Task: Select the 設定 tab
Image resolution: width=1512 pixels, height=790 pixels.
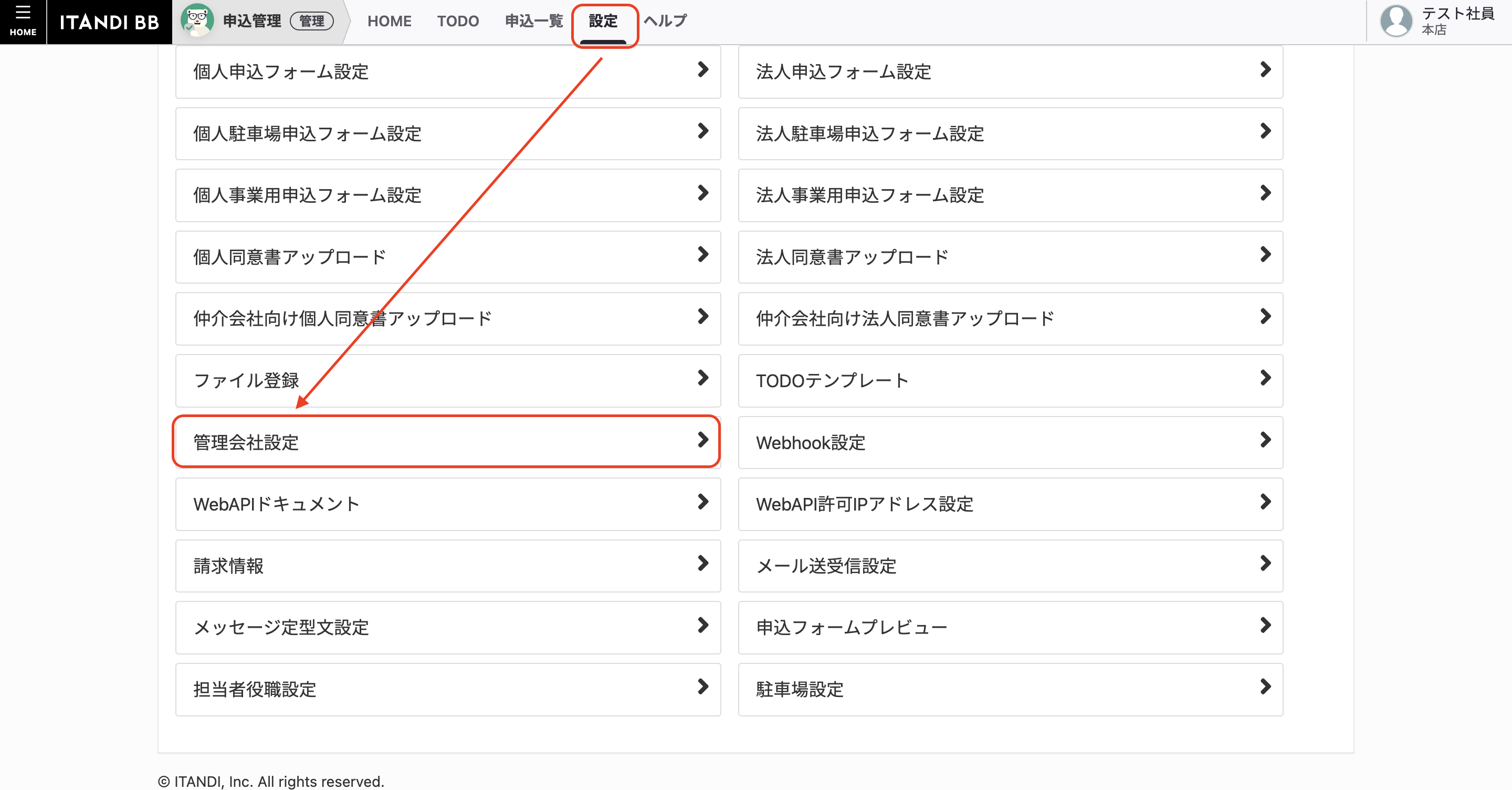Action: point(603,22)
